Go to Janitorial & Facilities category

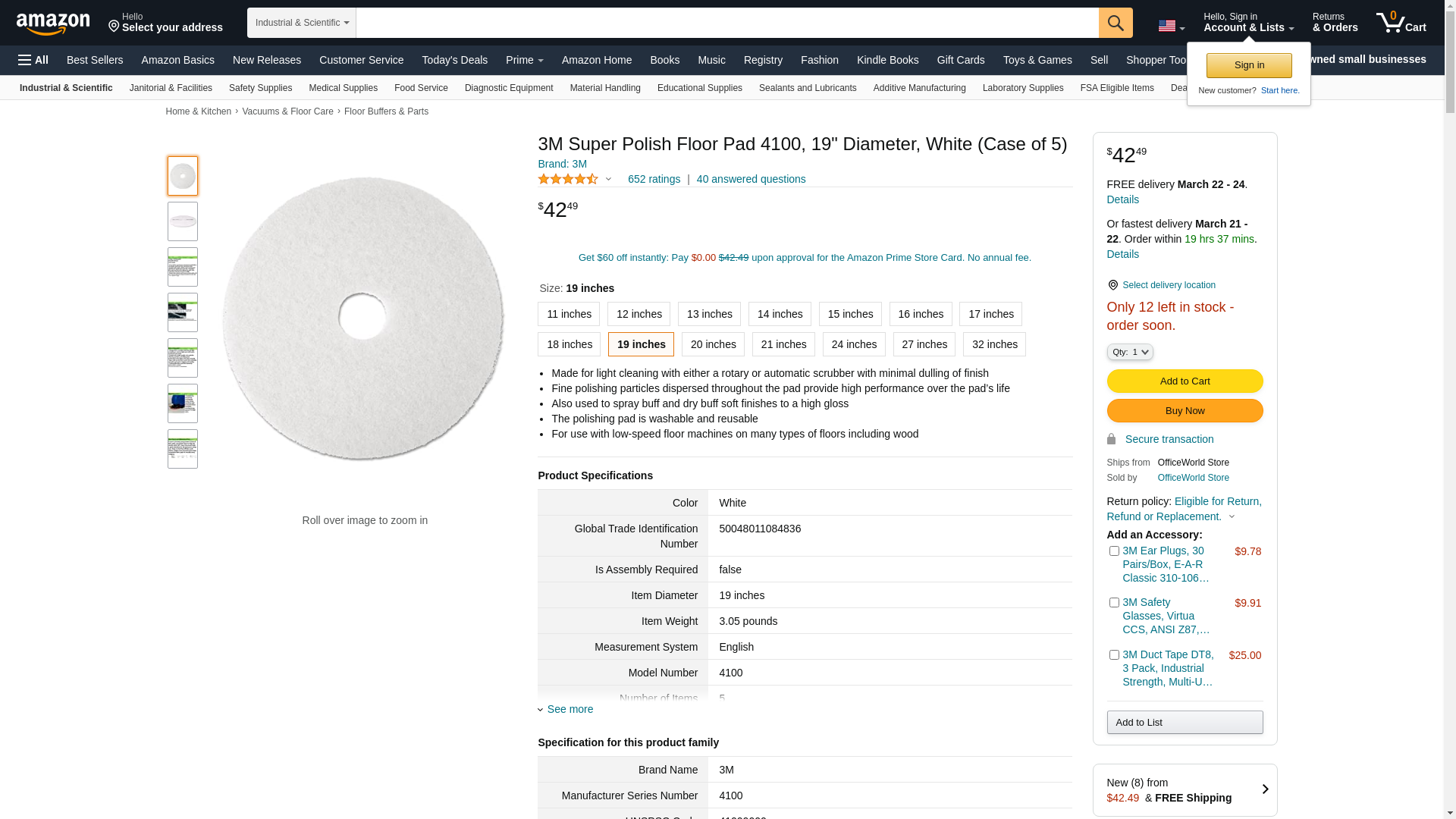(x=171, y=88)
